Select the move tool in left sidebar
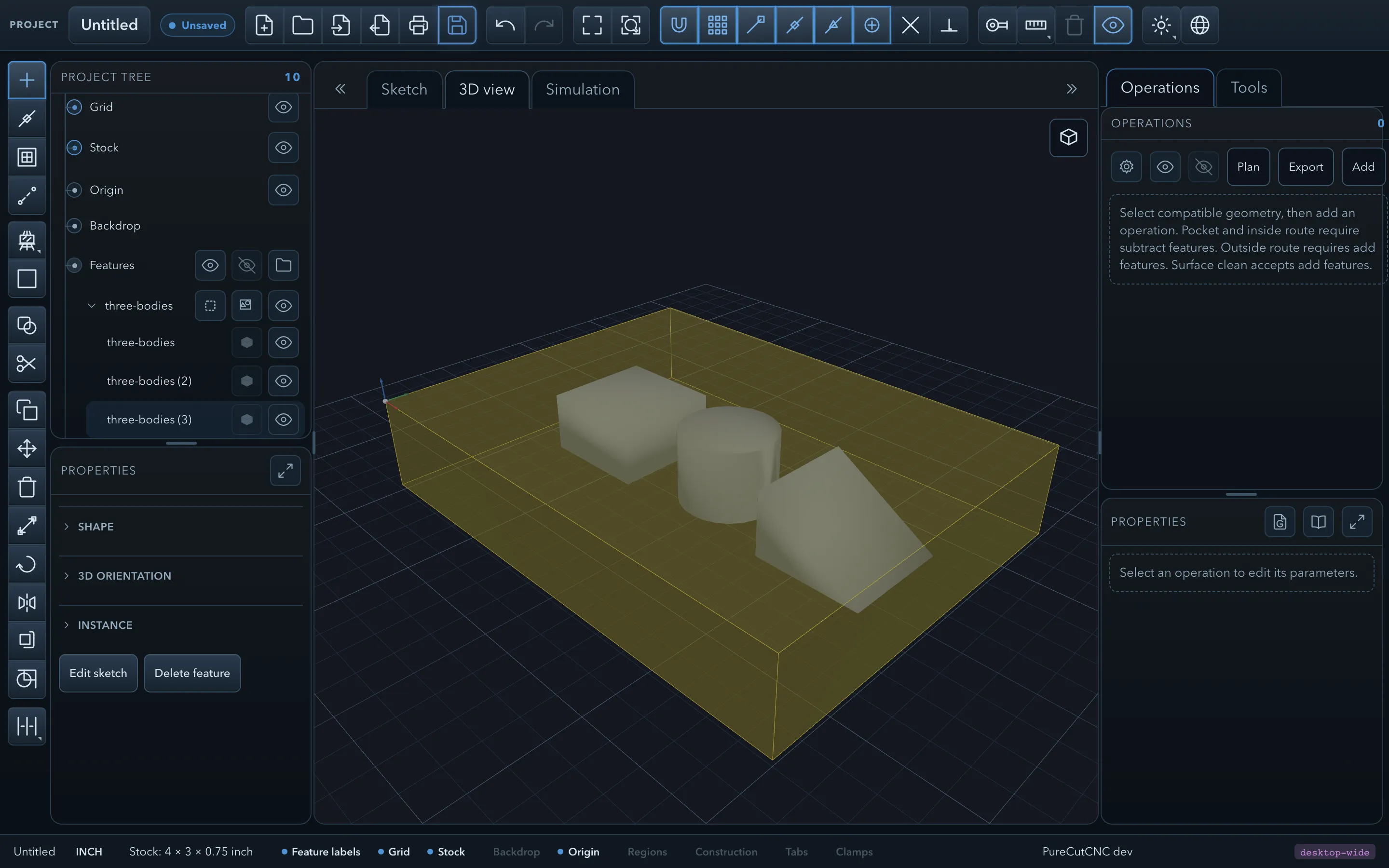The image size is (1389, 868). tap(27, 448)
